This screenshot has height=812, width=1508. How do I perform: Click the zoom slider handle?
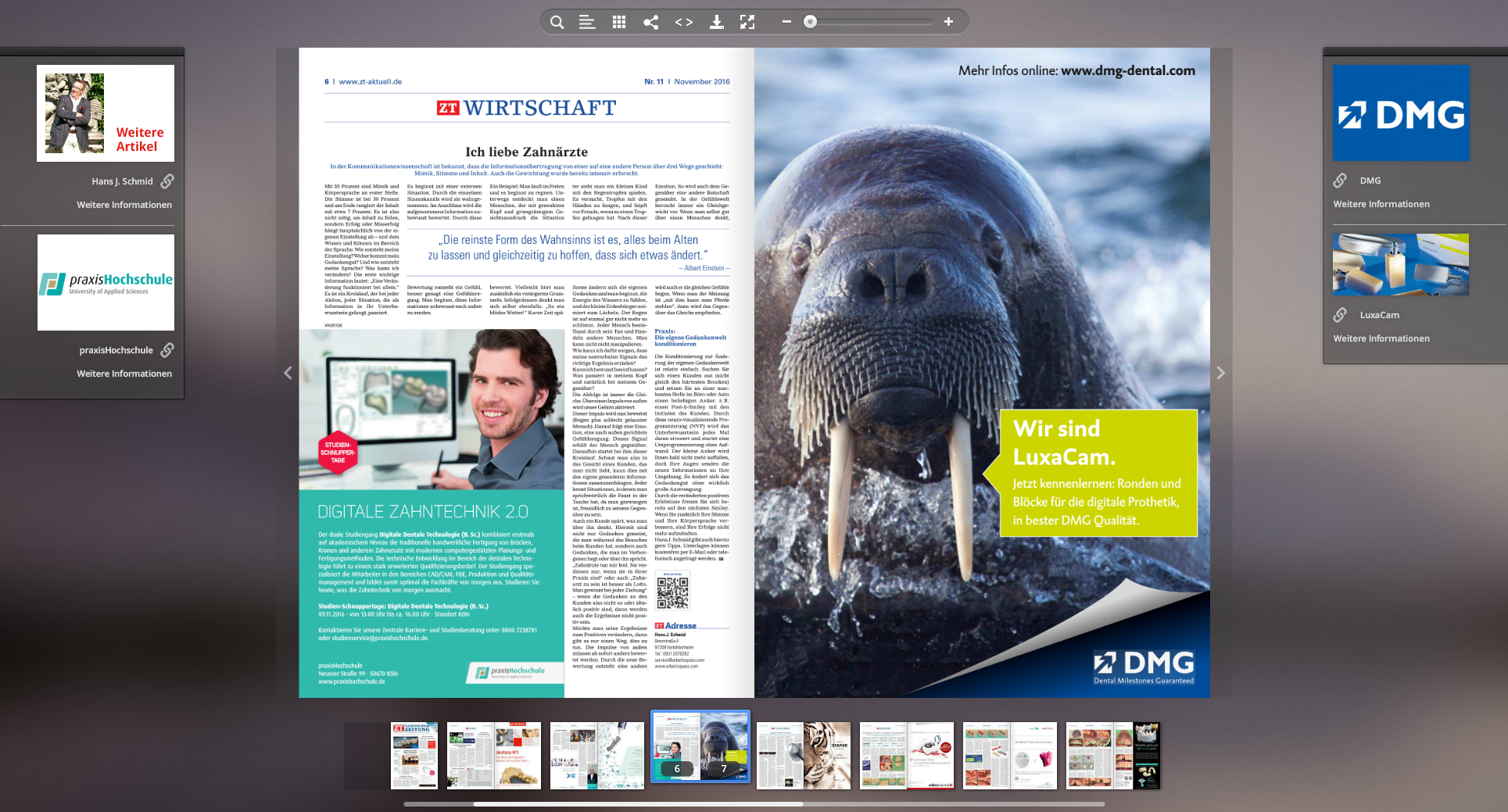(811, 22)
